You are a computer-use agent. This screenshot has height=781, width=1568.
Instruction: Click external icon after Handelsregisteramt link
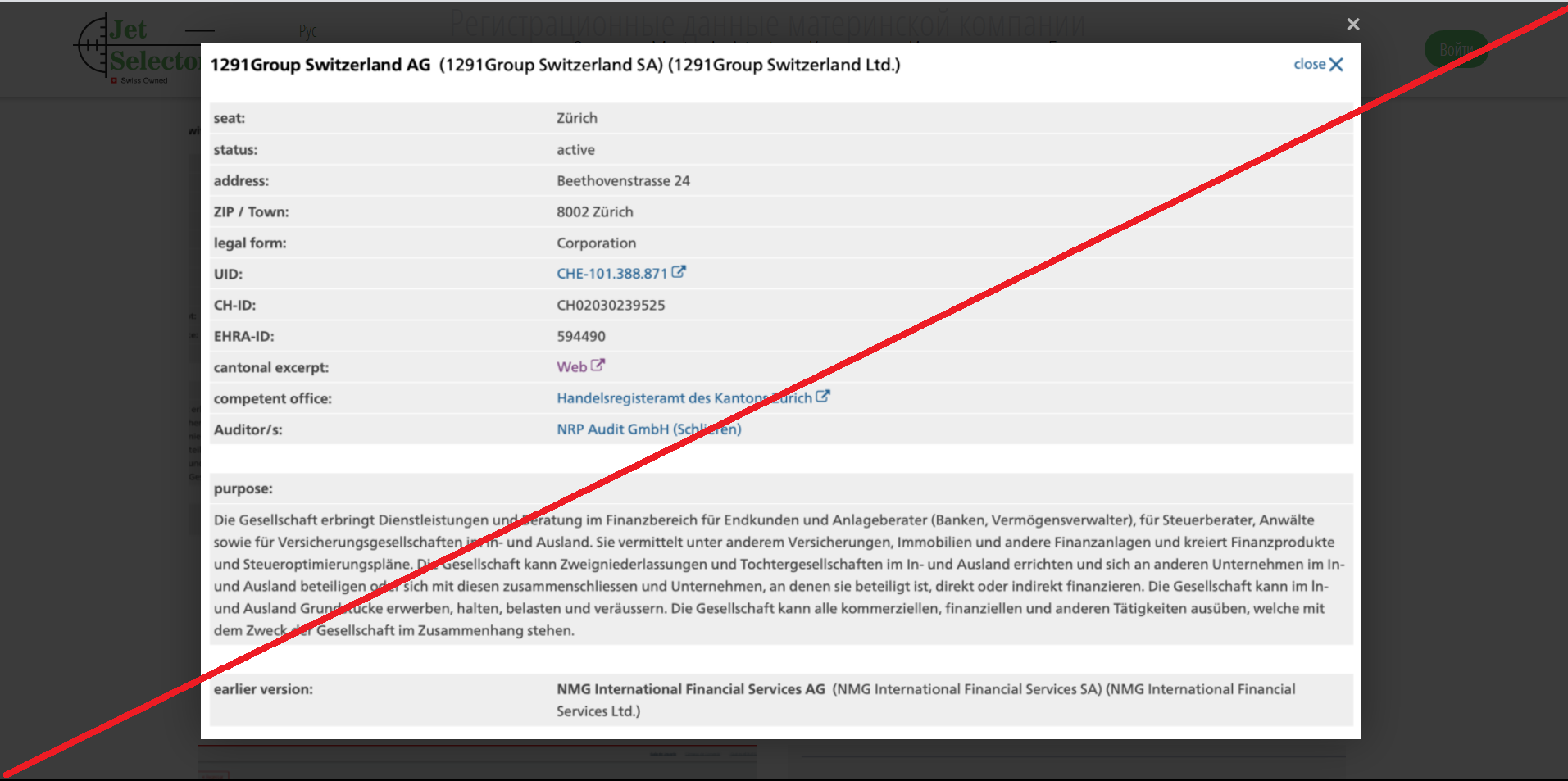[823, 397]
